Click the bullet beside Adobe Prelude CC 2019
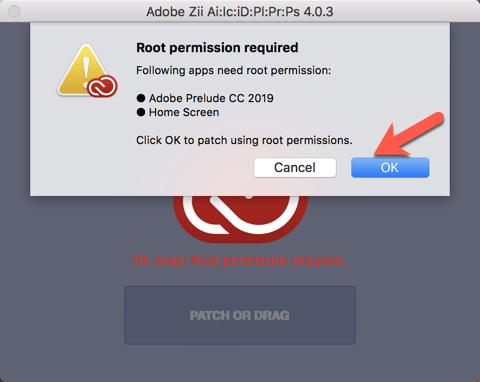Viewport: 480px width, 382px height. point(141,98)
